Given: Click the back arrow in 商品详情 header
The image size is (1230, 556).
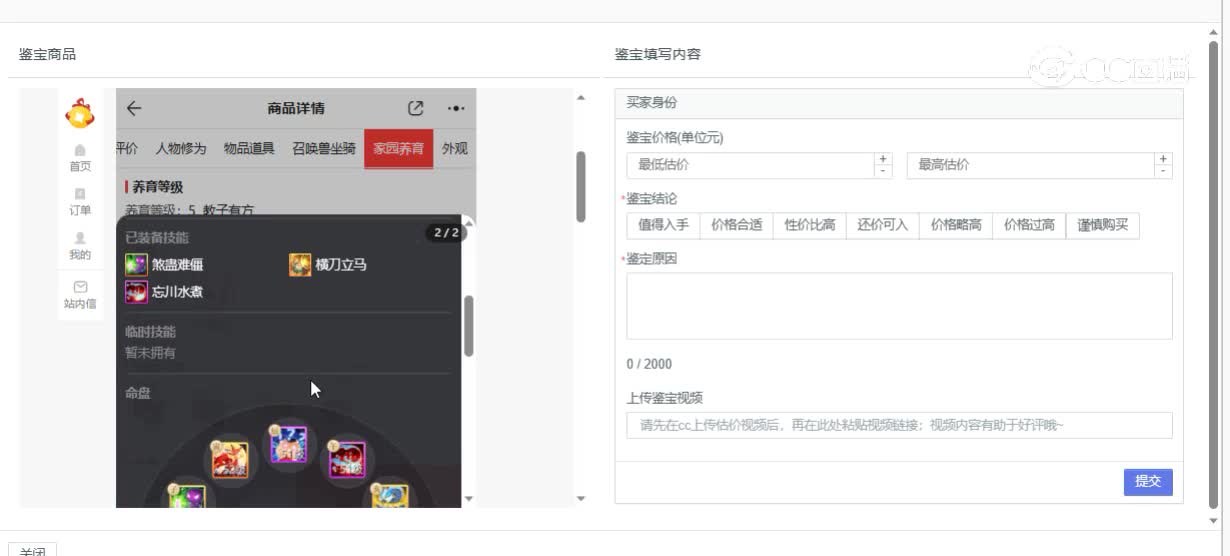Looking at the screenshot, I should (x=134, y=109).
